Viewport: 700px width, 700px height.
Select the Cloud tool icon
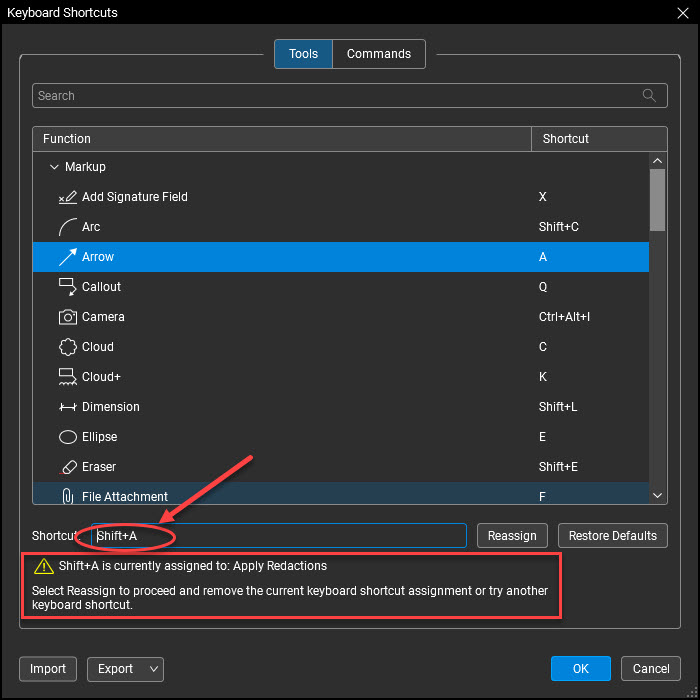(68, 347)
